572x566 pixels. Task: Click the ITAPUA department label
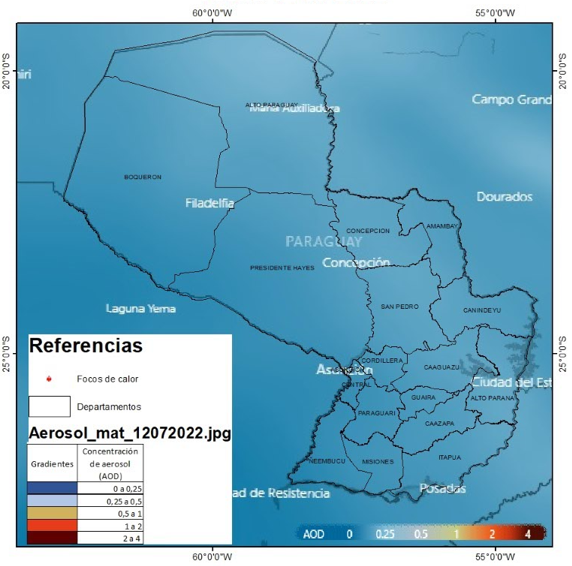[x=450, y=457]
